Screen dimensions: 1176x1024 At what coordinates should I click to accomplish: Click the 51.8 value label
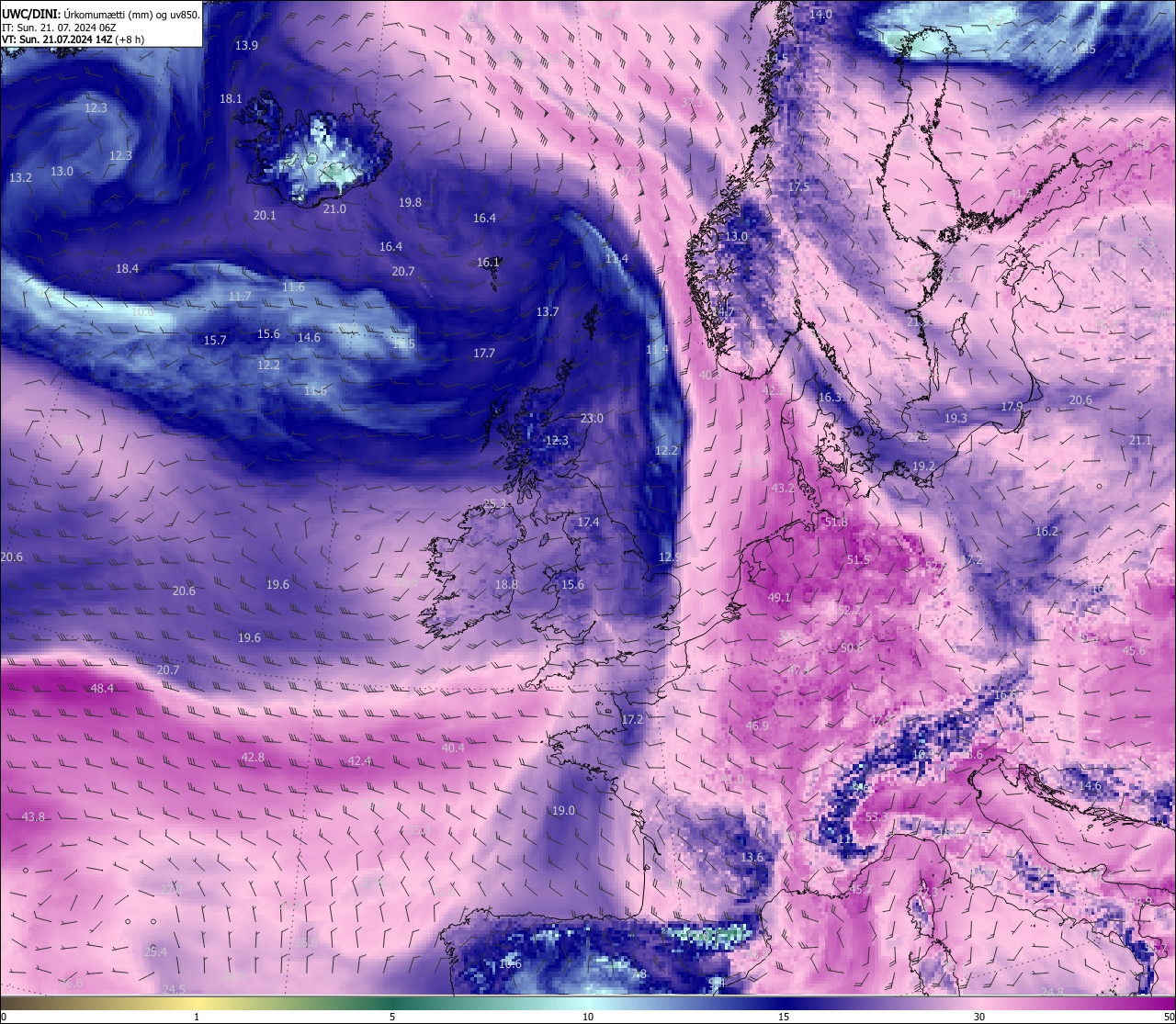(x=836, y=523)
